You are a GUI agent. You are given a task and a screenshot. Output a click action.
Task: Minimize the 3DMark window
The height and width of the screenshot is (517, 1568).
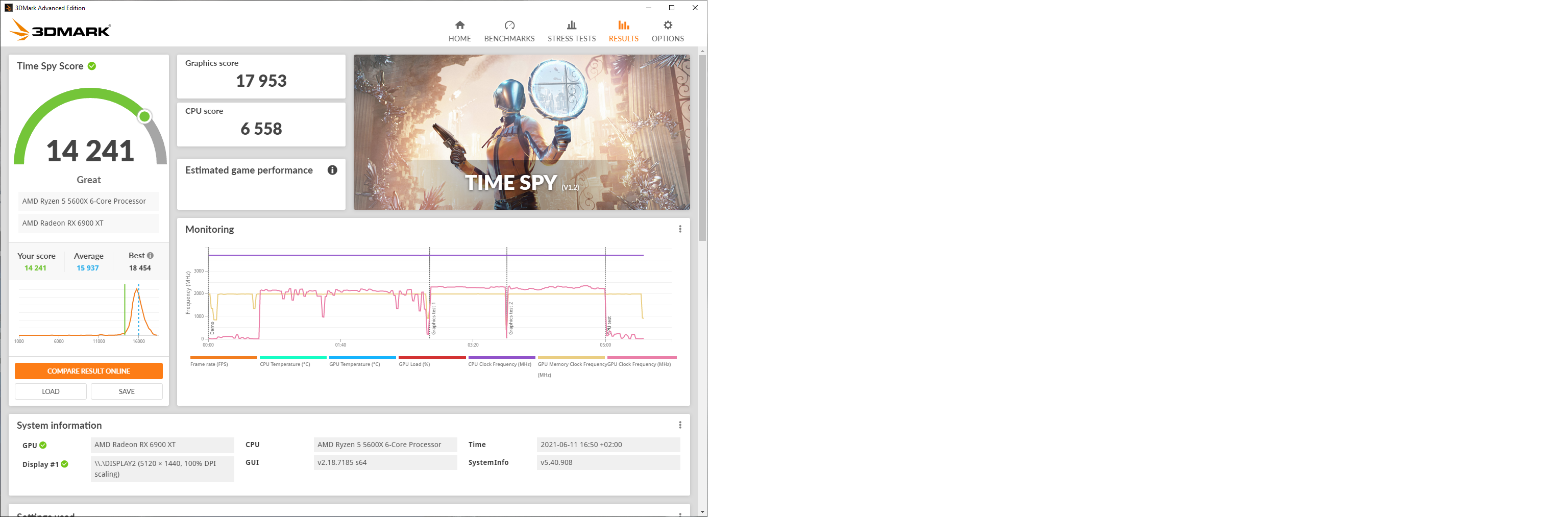tap(649, 8)
